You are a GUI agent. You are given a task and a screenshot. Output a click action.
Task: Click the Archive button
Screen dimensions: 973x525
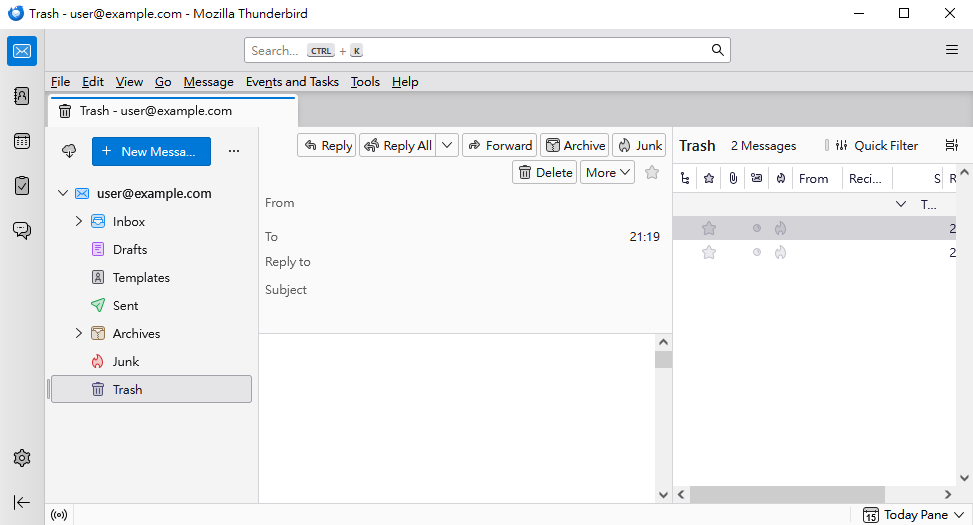coord(575,145)
